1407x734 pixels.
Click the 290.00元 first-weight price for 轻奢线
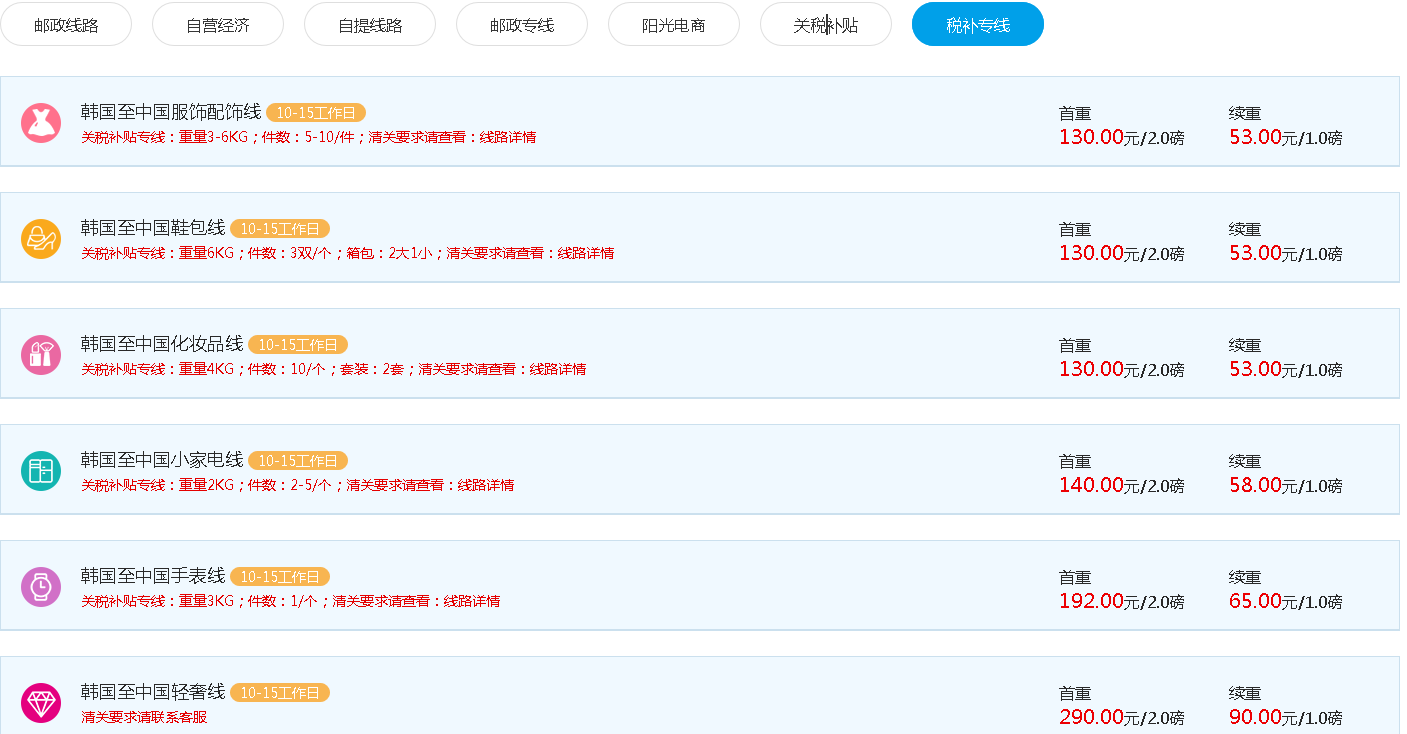pos(1099,717)
